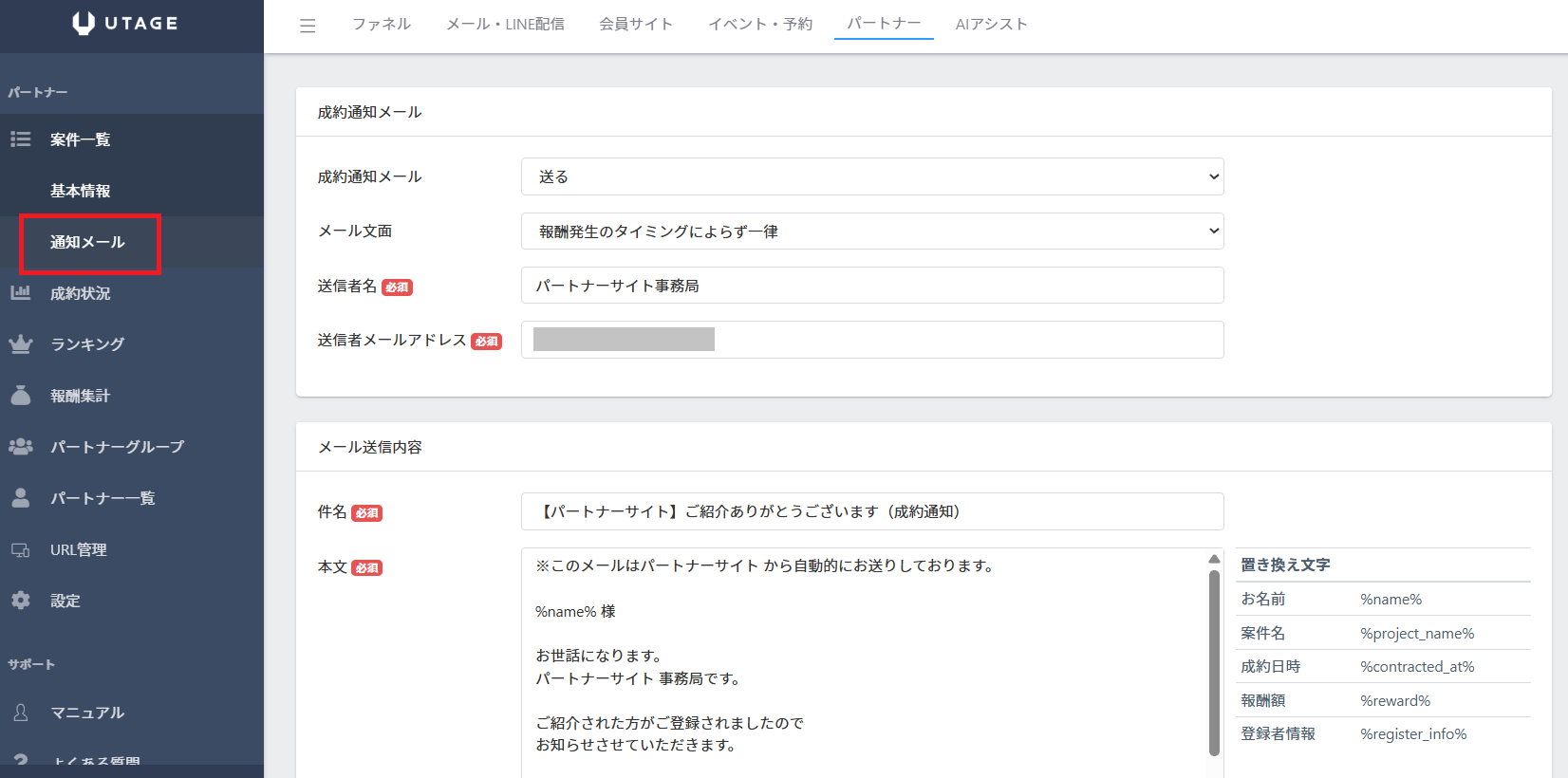Viewport: 1568px width, 778px height.
Task: Click the 案件一覧 list icon
Action: point(21,139)
